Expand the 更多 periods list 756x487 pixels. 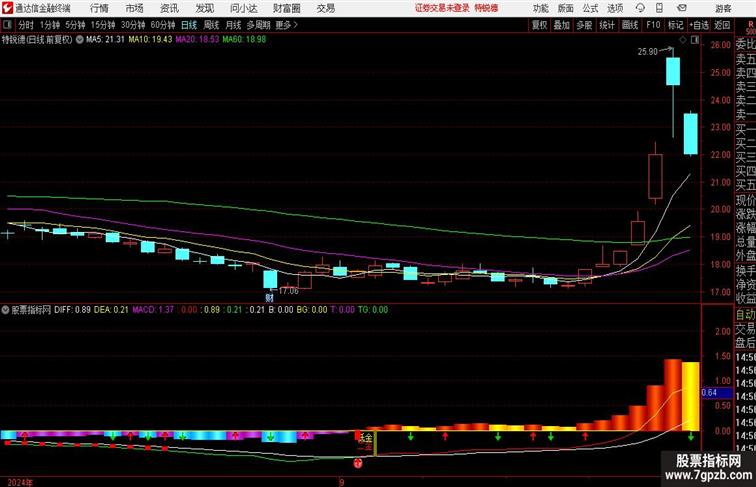pos(286,25)
